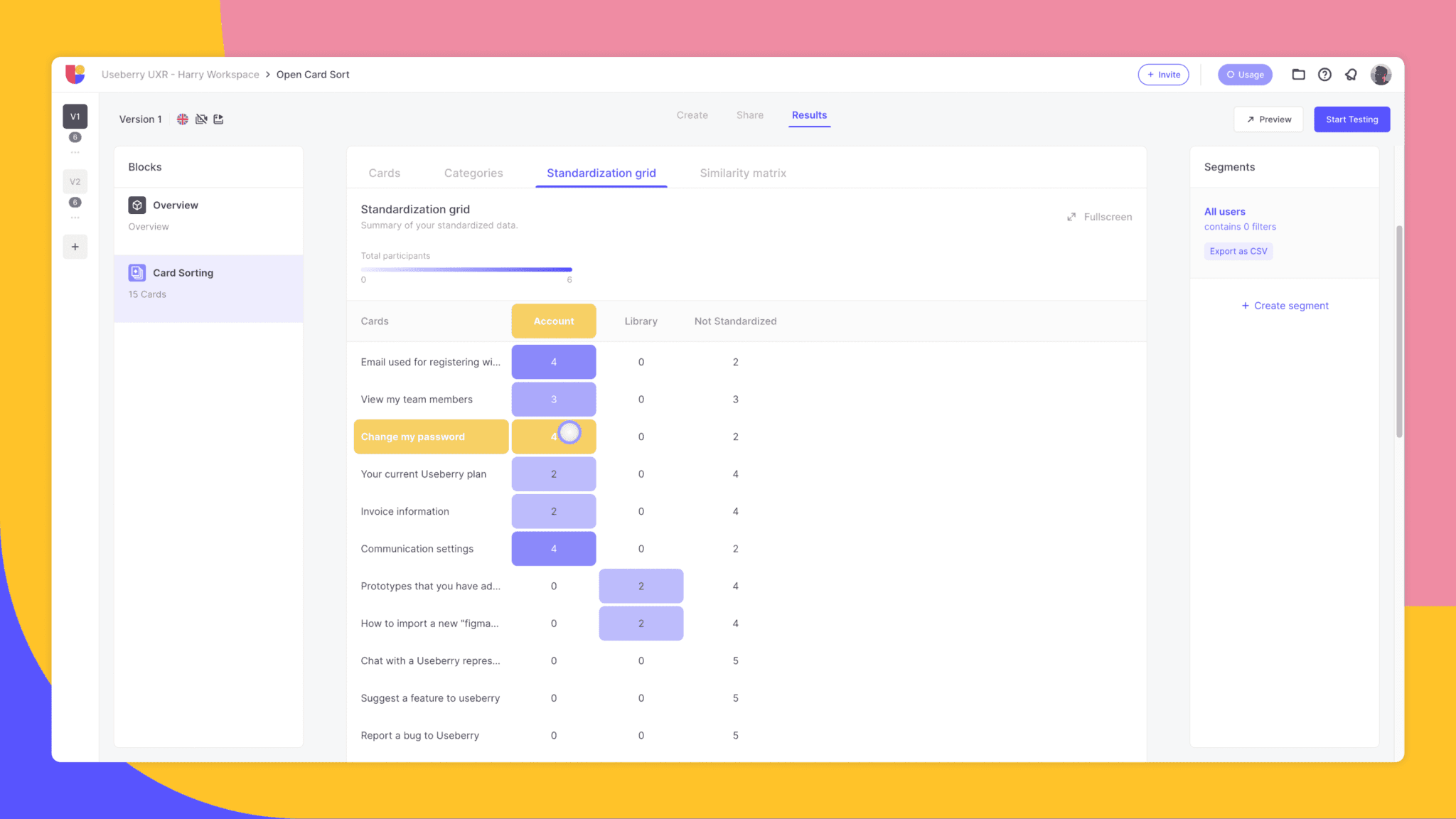Click the Start Testing button

(1351, 119)
